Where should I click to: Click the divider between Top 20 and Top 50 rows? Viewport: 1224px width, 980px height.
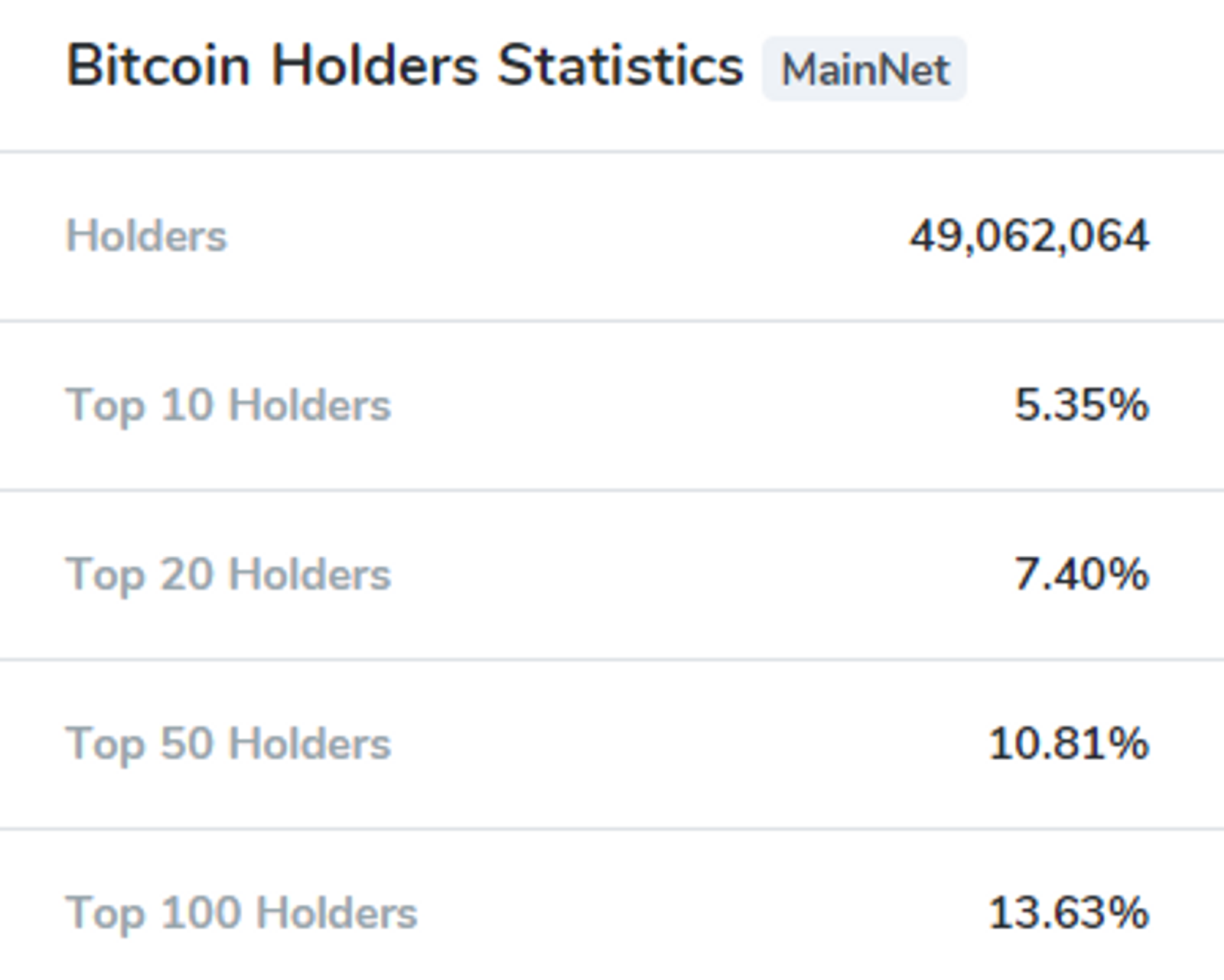[x=612, y=659]
